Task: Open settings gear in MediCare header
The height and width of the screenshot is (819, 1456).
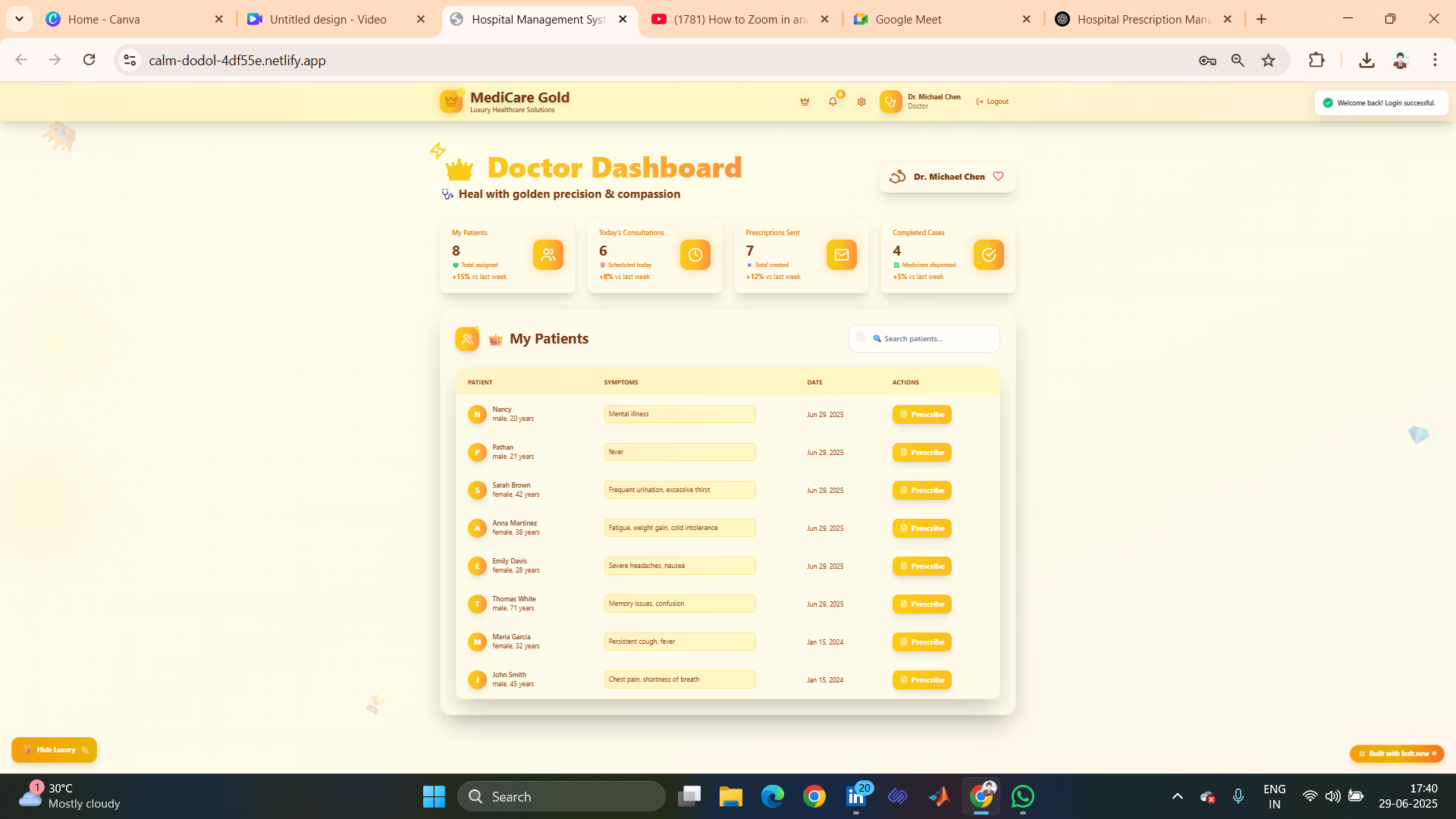Action: click(x=861, y=102)
